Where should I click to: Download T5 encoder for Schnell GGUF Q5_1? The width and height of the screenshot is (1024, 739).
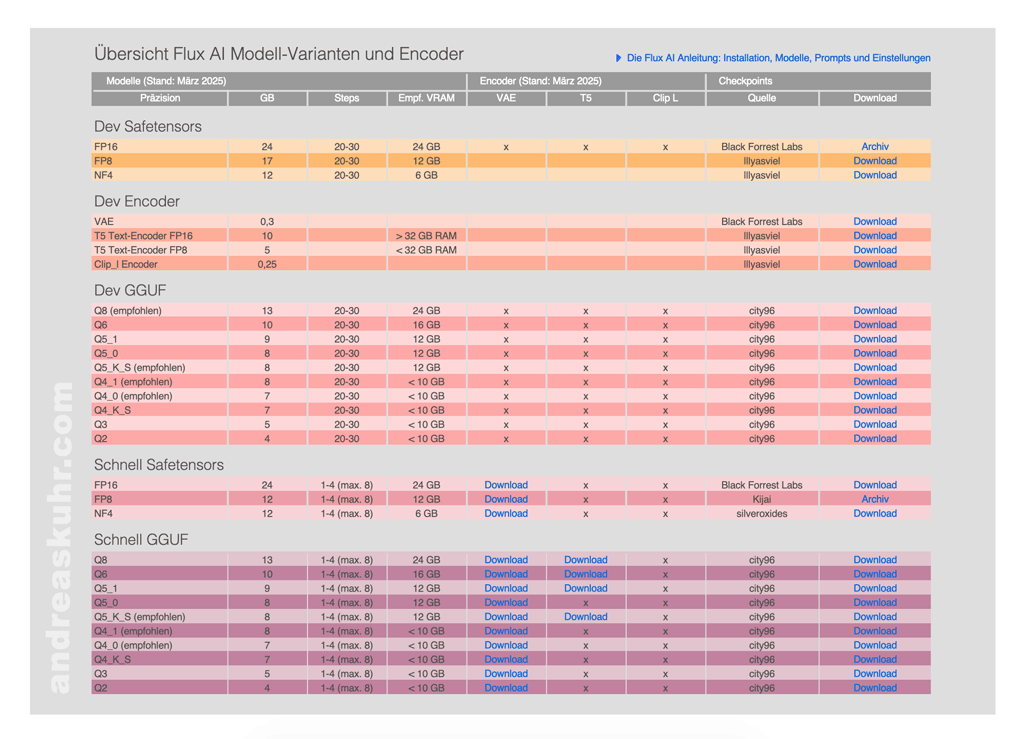[586, 589]
